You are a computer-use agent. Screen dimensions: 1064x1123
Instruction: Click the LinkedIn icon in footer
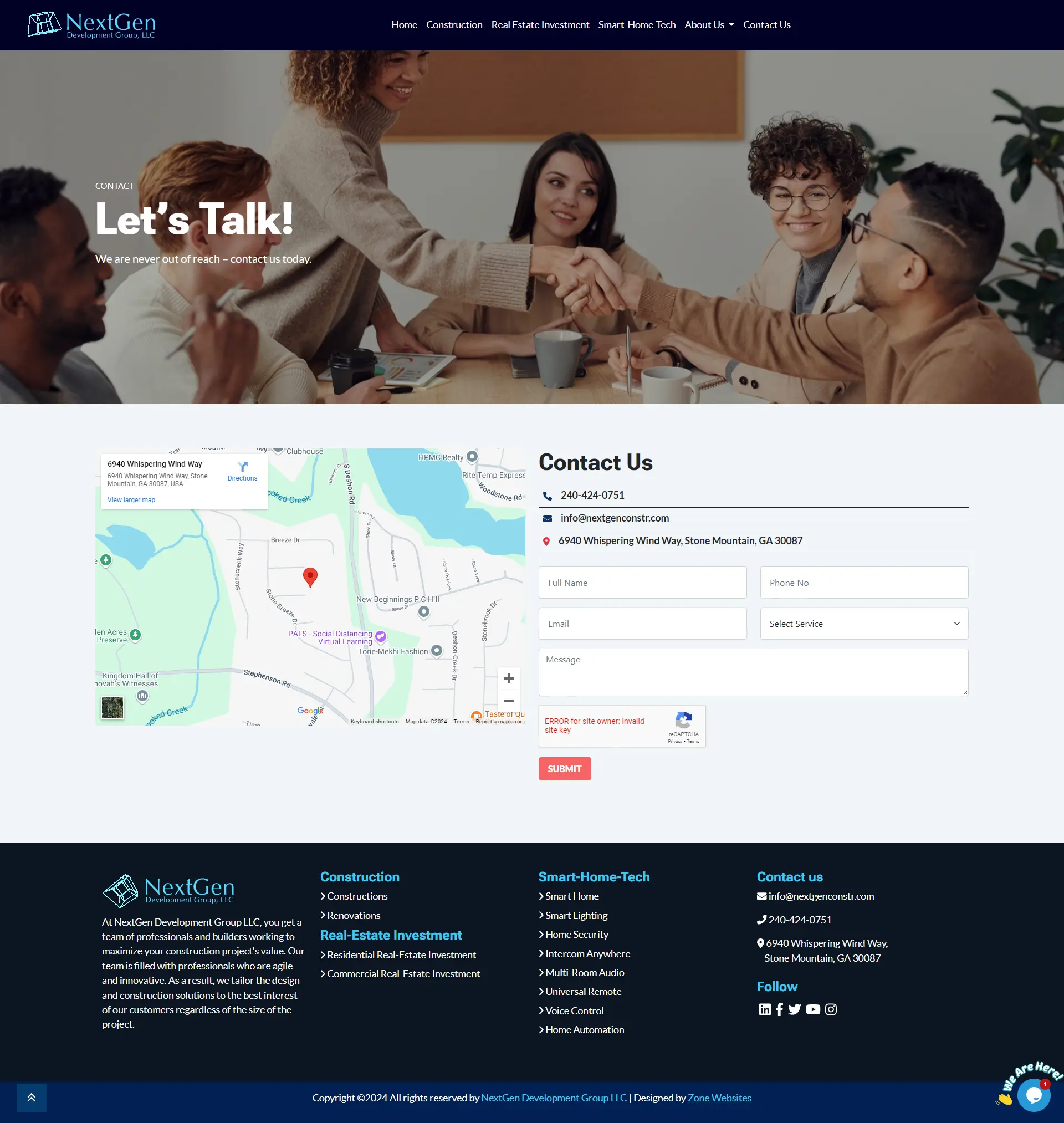[764, 1009]
